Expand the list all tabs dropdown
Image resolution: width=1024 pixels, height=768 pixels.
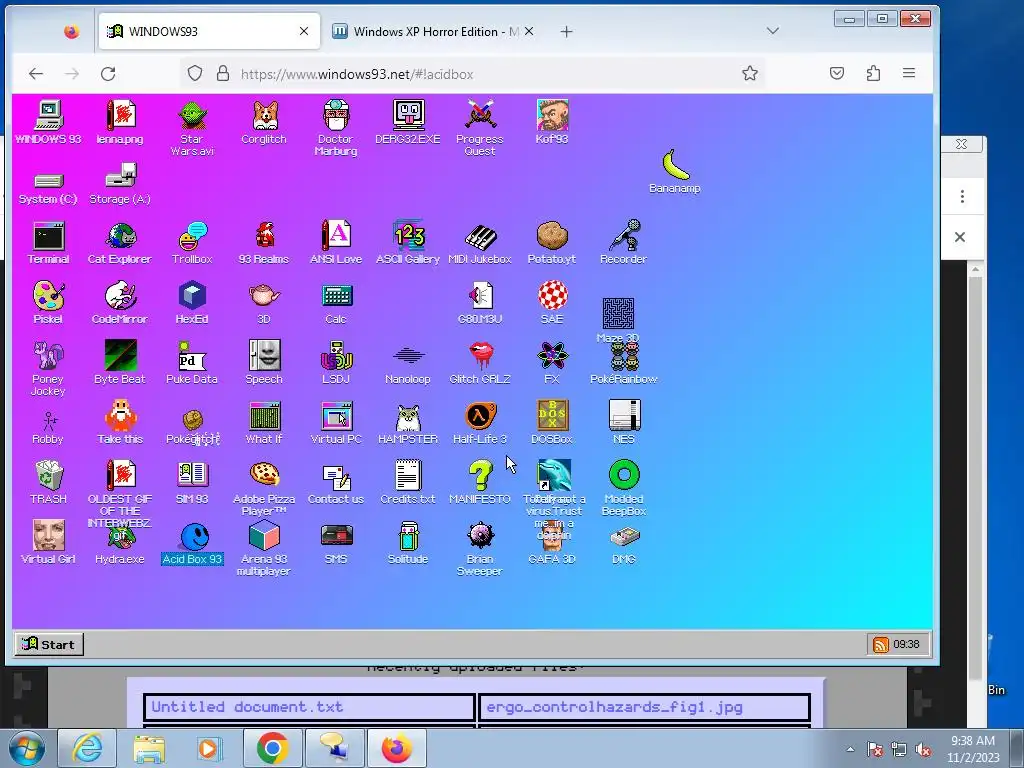point(773,31)
